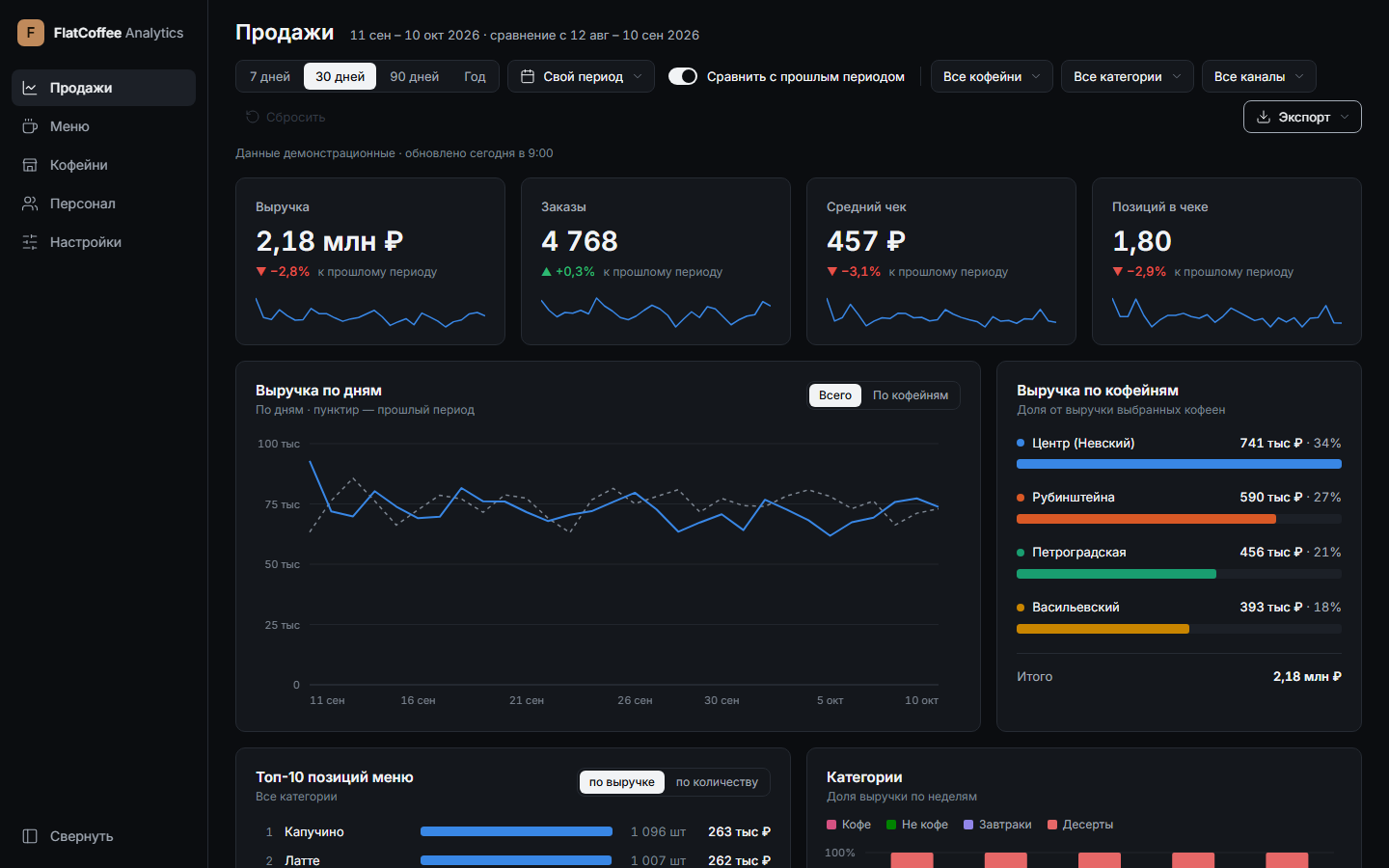Click the Васильевский yellow revenue bar
Image resolution: width=1389 pixels, height=868 pixels.
click(1103, 629)
